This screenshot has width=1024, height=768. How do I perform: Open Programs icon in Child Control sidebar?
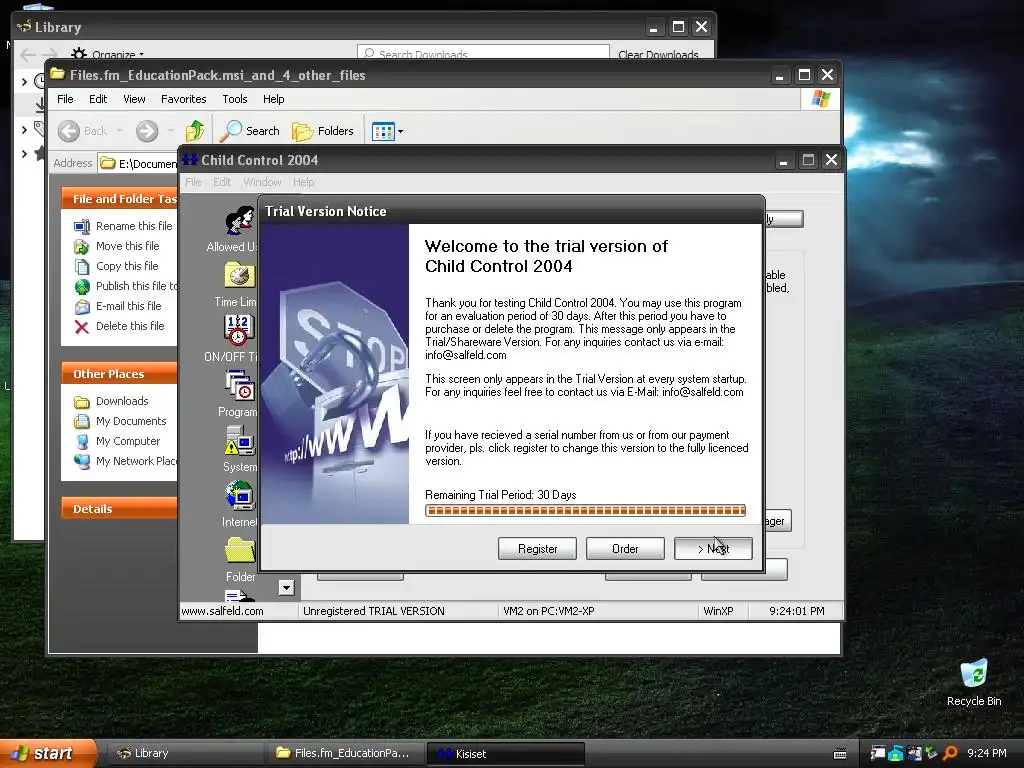click(240, 385)
